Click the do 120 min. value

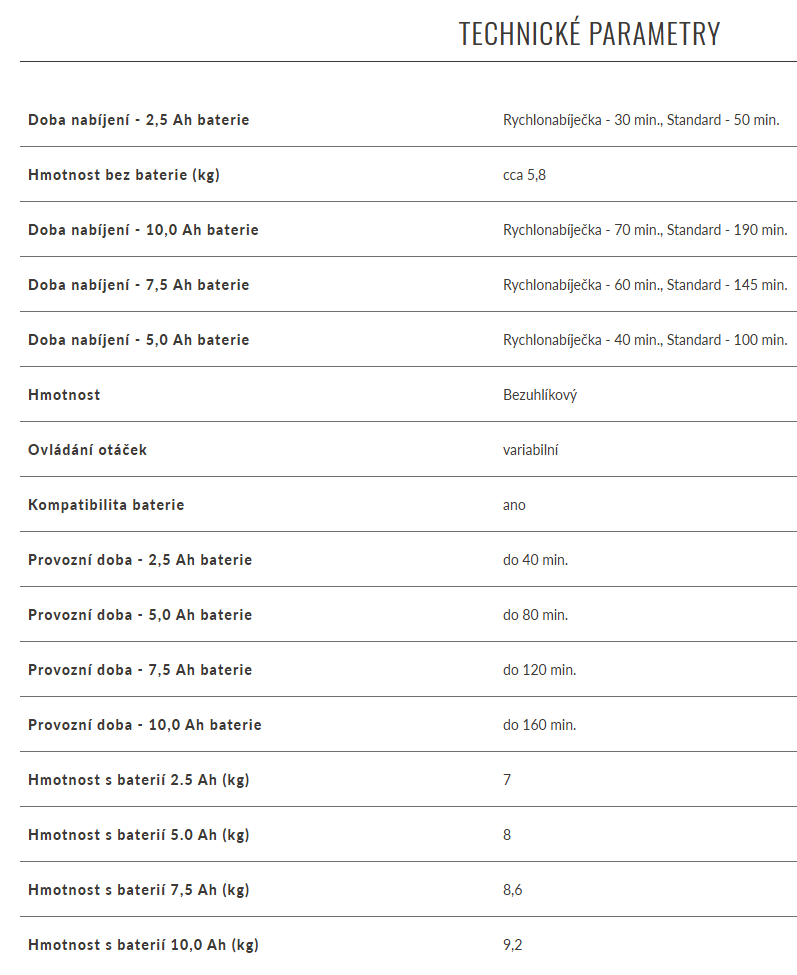pyautogui.click(x=540, y=670)
